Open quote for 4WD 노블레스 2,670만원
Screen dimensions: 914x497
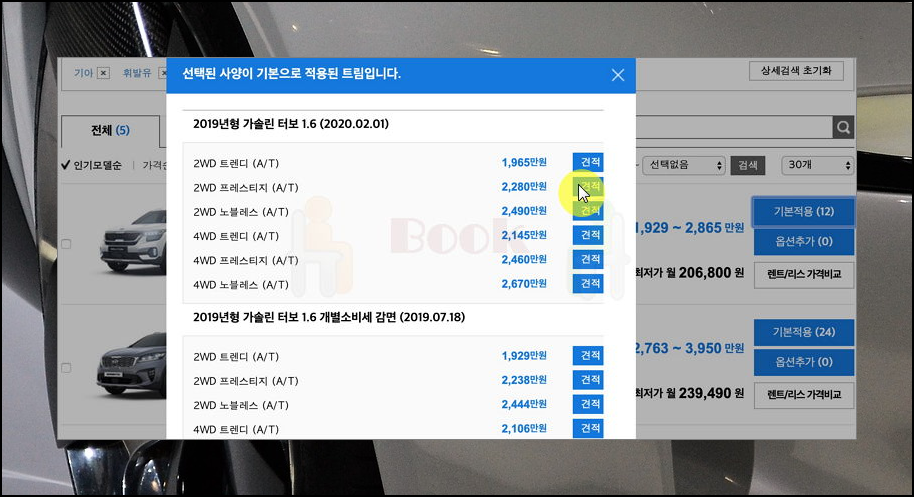pyautogui.click(x=588, y=284)
